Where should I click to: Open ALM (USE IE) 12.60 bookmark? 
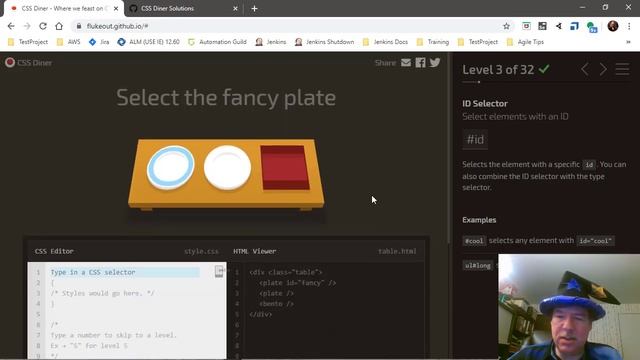click(149, 42)
